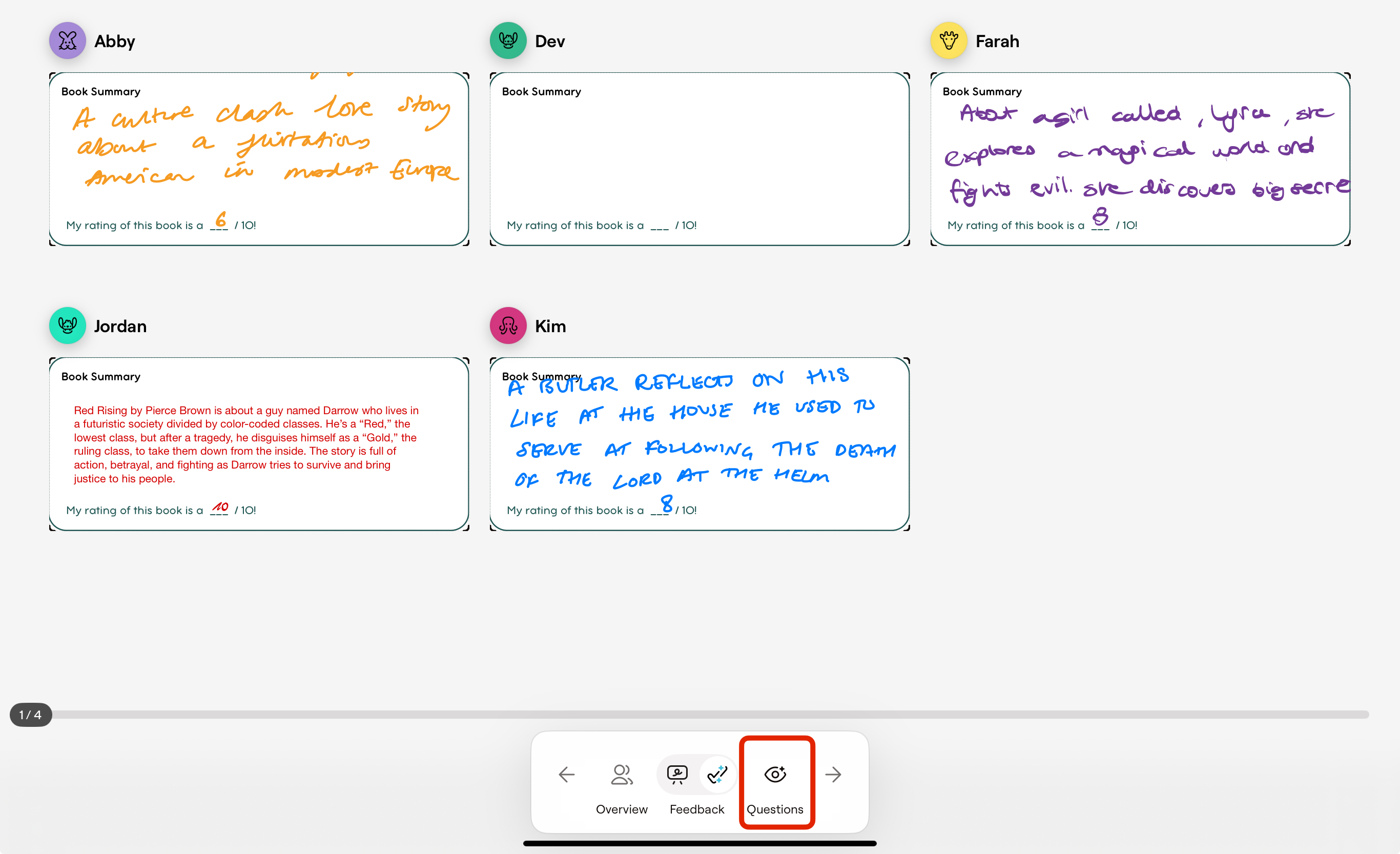Open Jordan's Red Rising summary card

[x=259, y=444]
